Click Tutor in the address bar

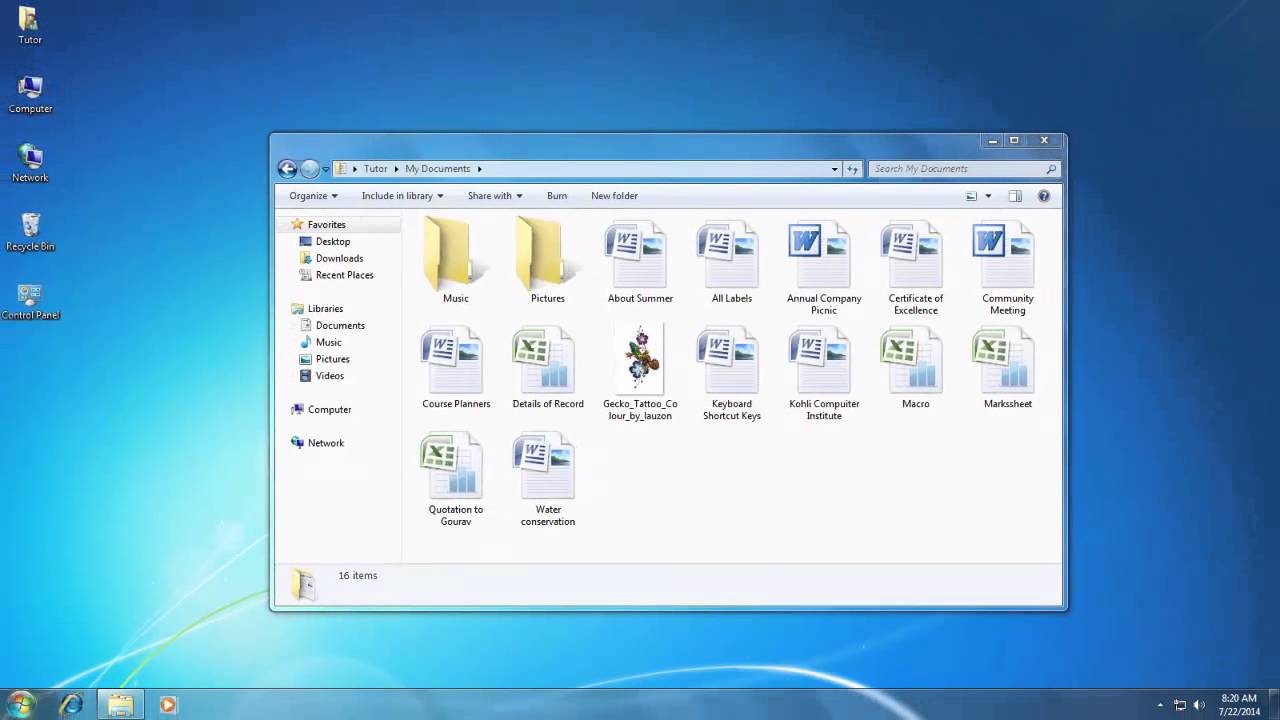(x=375, y=169)
